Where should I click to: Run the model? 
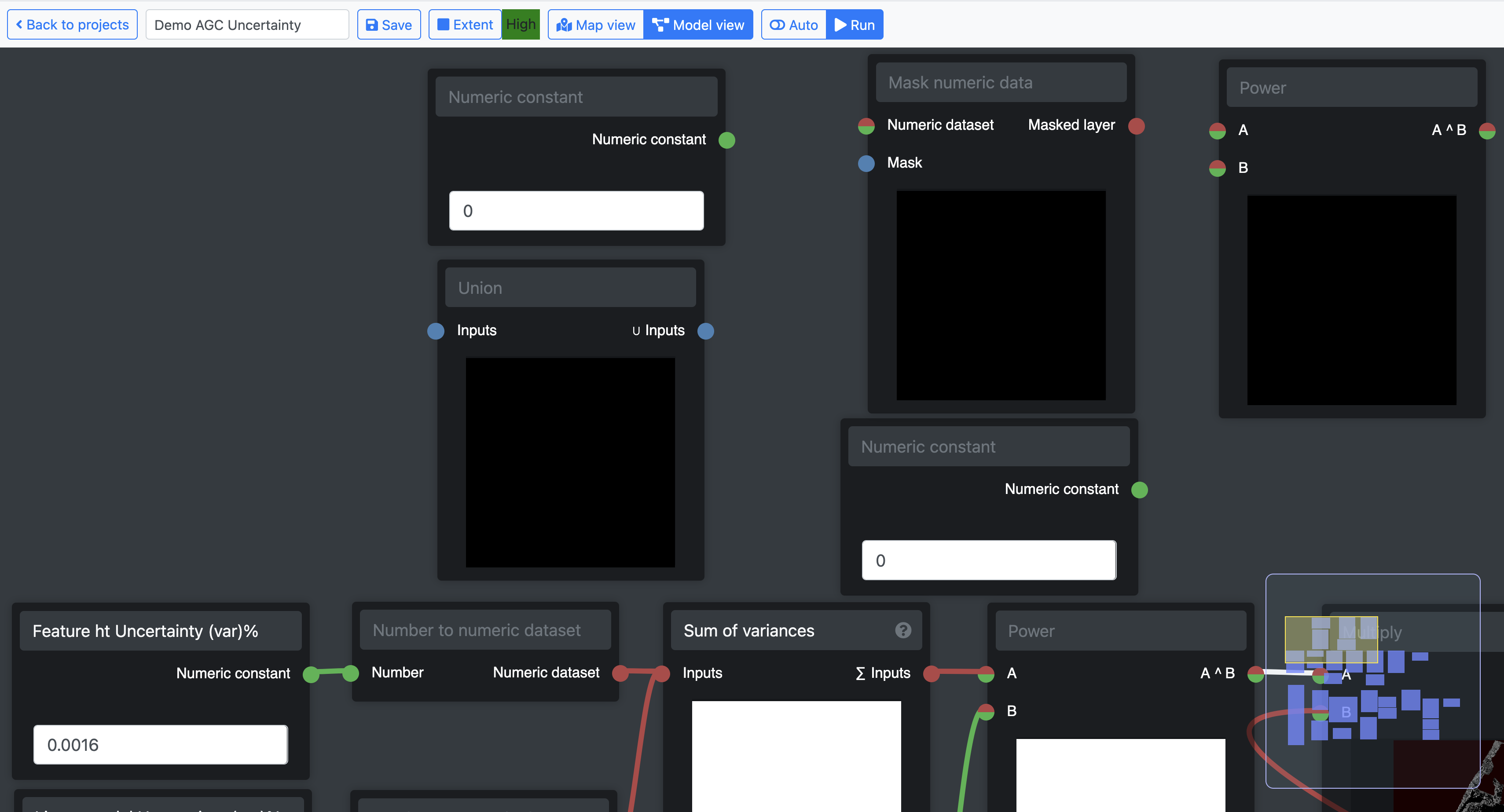click(854, 25)
